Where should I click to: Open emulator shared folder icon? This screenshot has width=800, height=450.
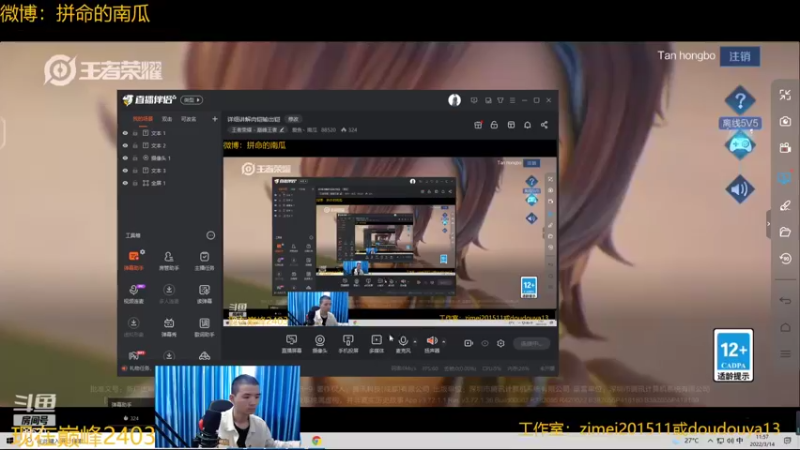tap(785, 232)
